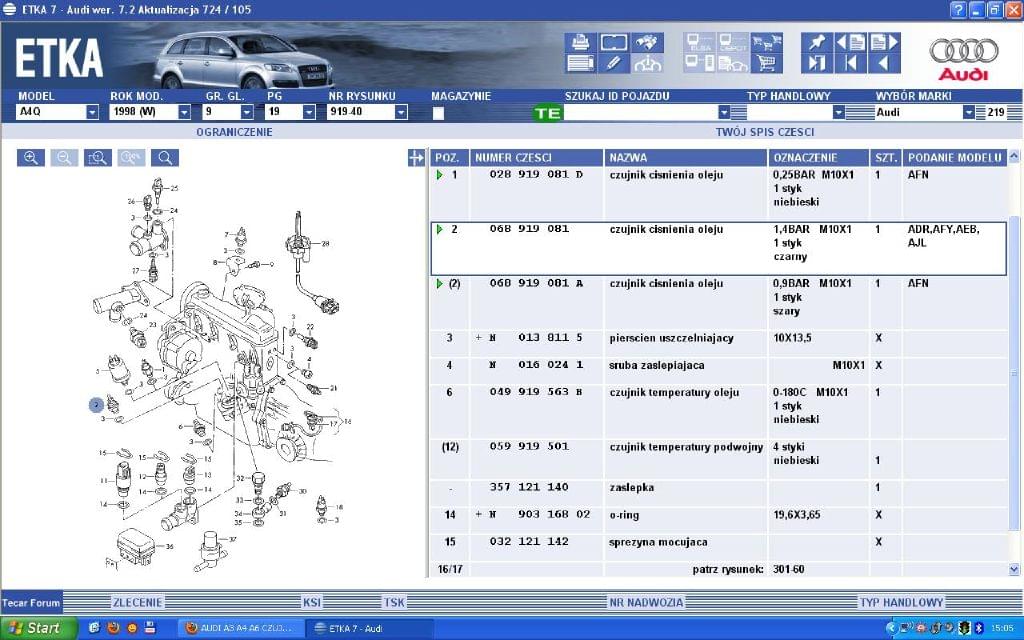
Task: Select the sruba zaslepiajaca row name
Action: (x=656, y=366)
